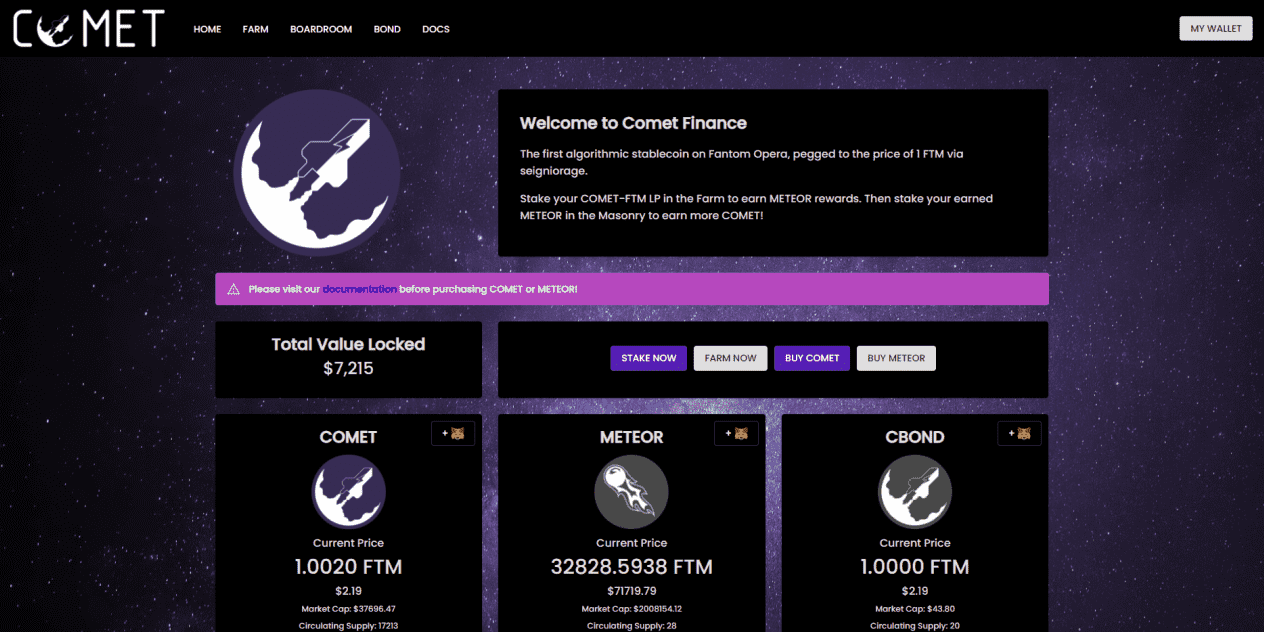Open the HOME page
This screenshot has width=1264, height=632.
207,29
